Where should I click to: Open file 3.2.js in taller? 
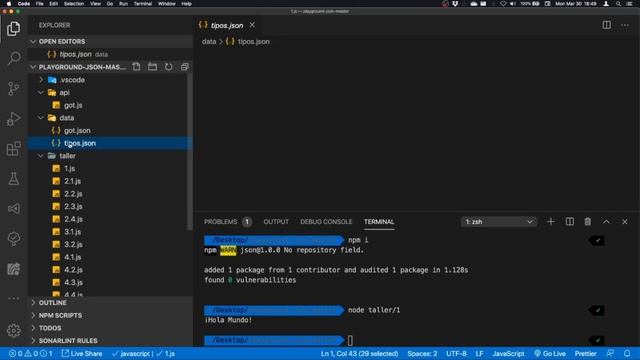point(73,244)
